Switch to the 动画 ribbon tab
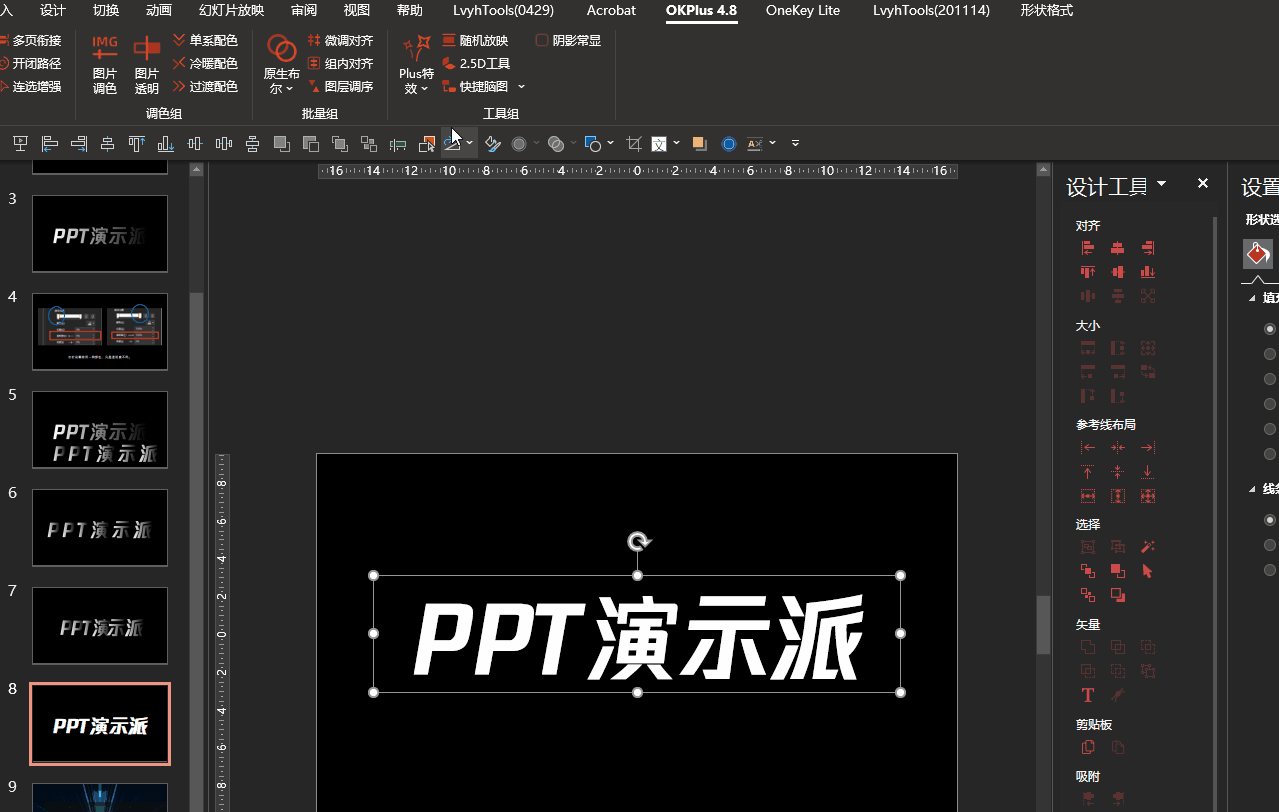Image resolution: width=1279 pixels, height=812 pixels. (x=159, y=10)
